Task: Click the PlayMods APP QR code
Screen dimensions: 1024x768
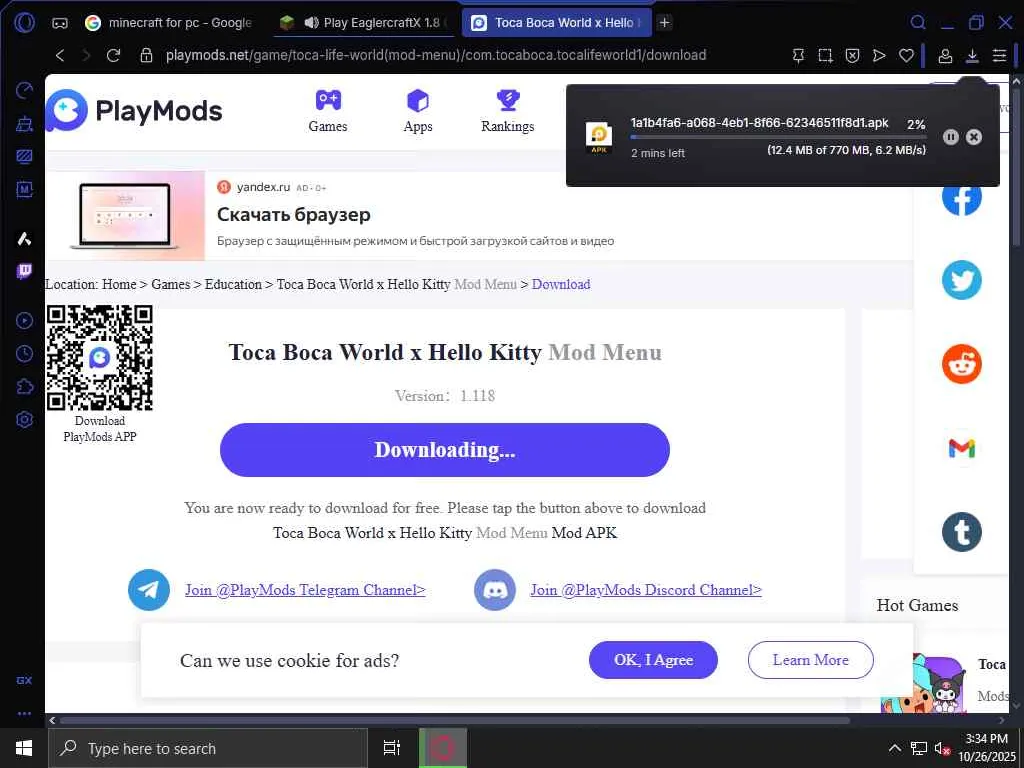Action: [99, 357]
